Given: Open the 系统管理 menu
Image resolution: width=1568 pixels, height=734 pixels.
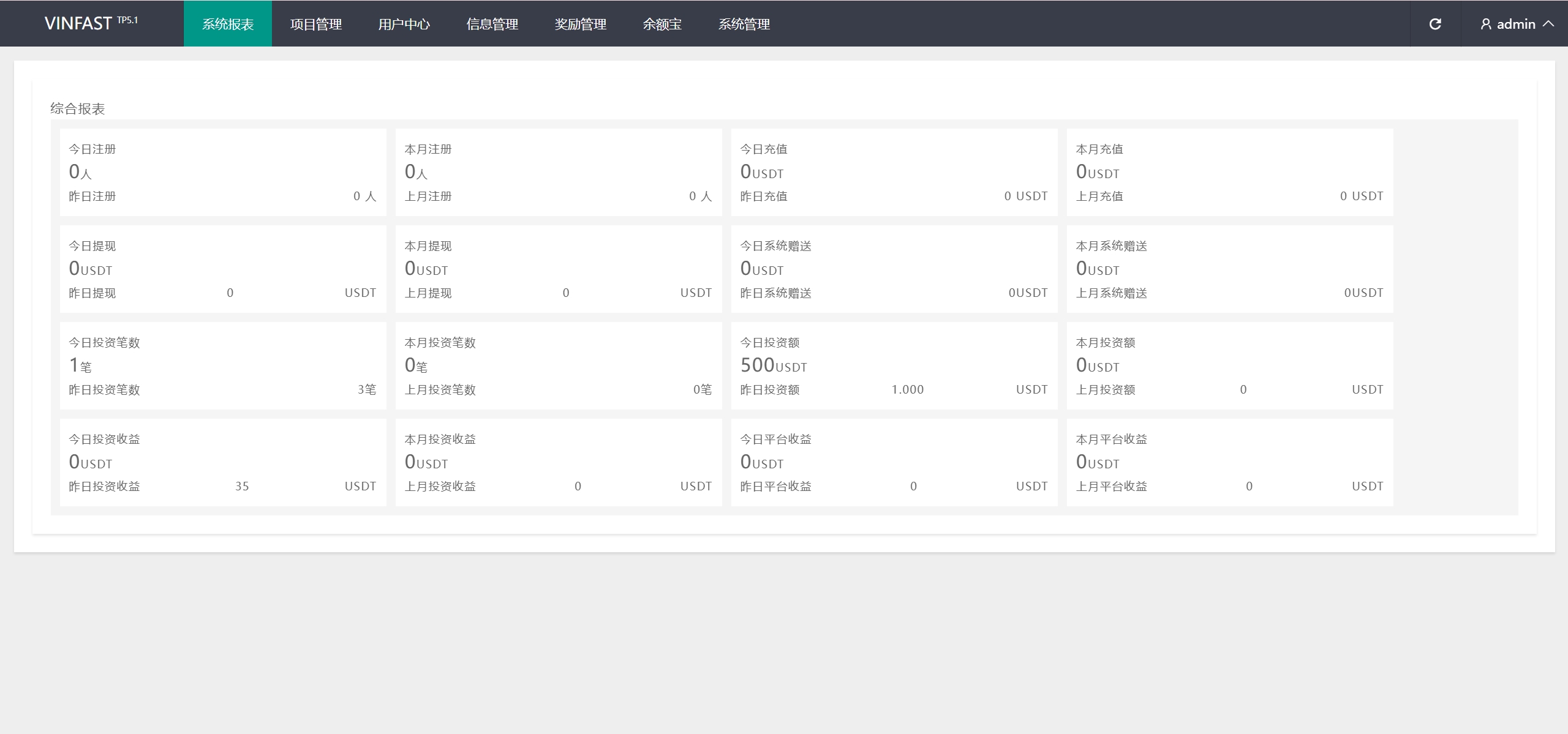Looking at the screenshot, I should [x=744, y=24].
